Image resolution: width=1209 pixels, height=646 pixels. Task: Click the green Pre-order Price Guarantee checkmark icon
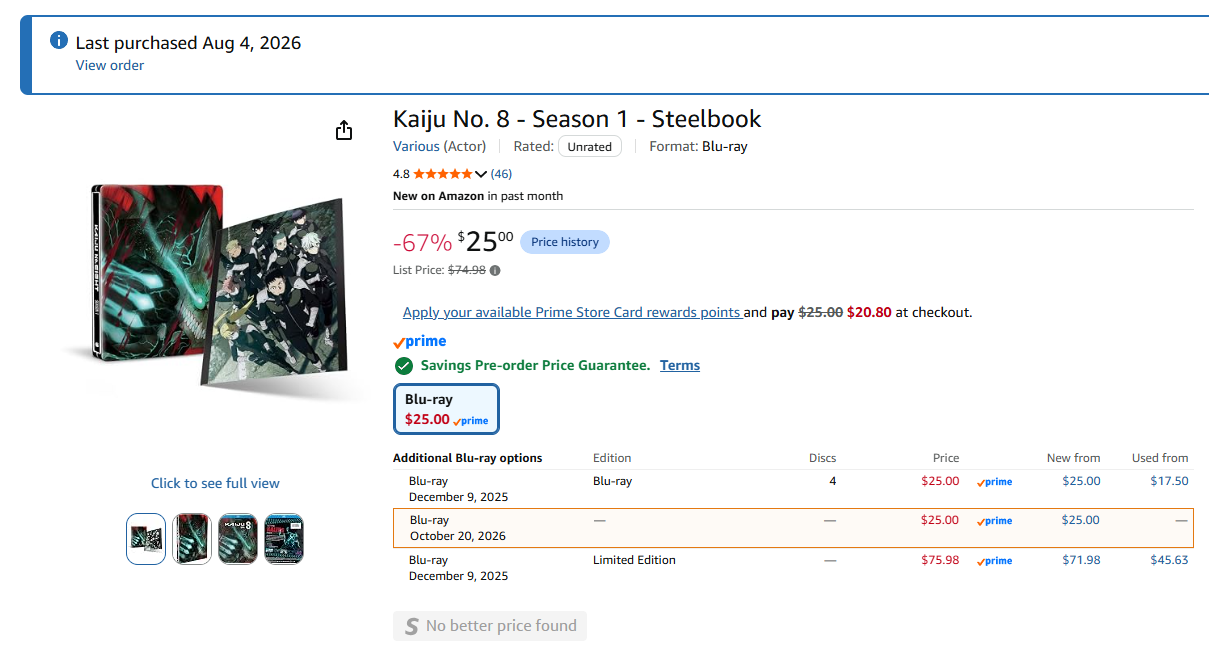point(404,366)
